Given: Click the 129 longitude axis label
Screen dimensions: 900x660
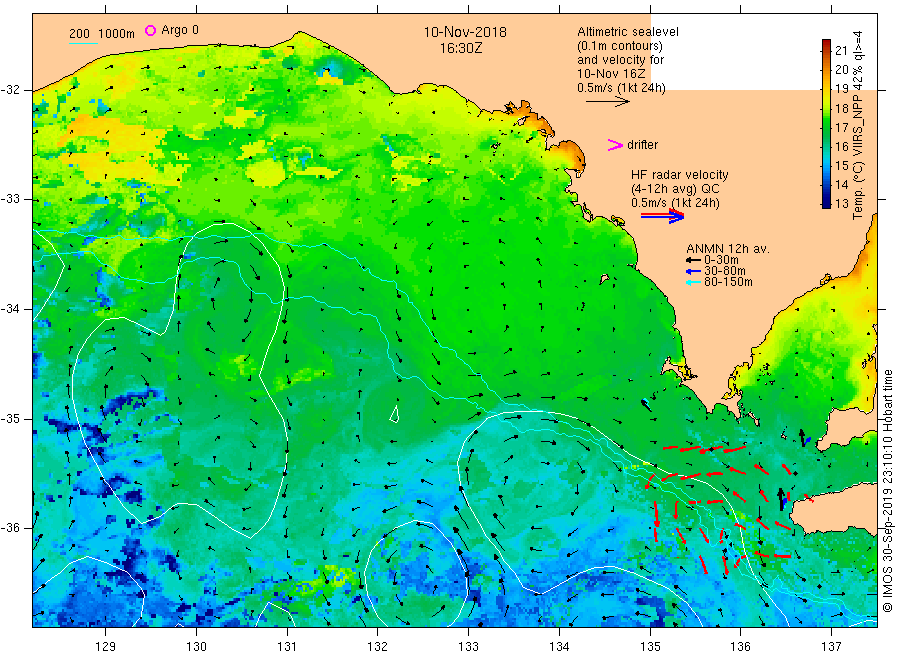Looking at the screenshot, I should click(106, 647).
